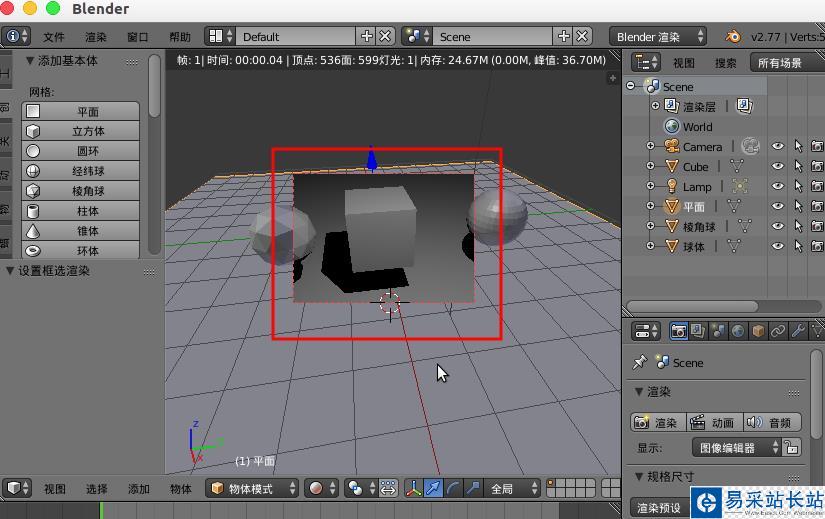Open the Render properties tab camera icon
The height and width of the screenshot is (519, 825).
(x=678, y=331)
